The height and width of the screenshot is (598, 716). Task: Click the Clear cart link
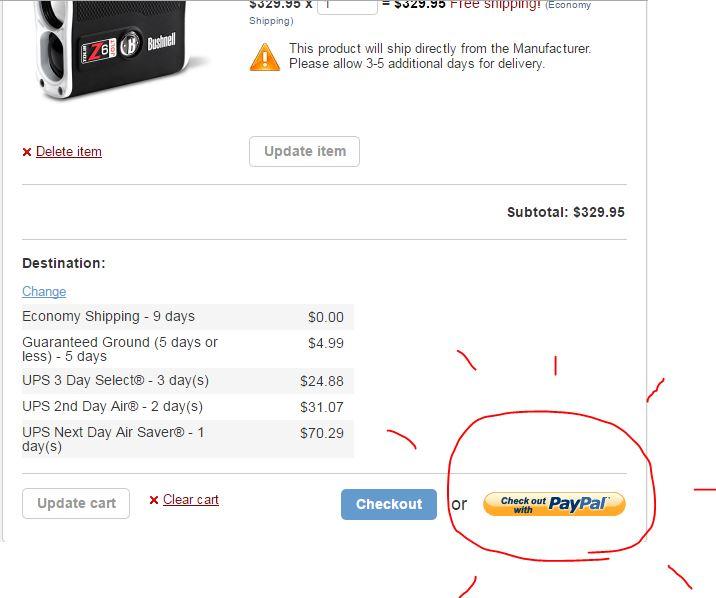[191, 500]
